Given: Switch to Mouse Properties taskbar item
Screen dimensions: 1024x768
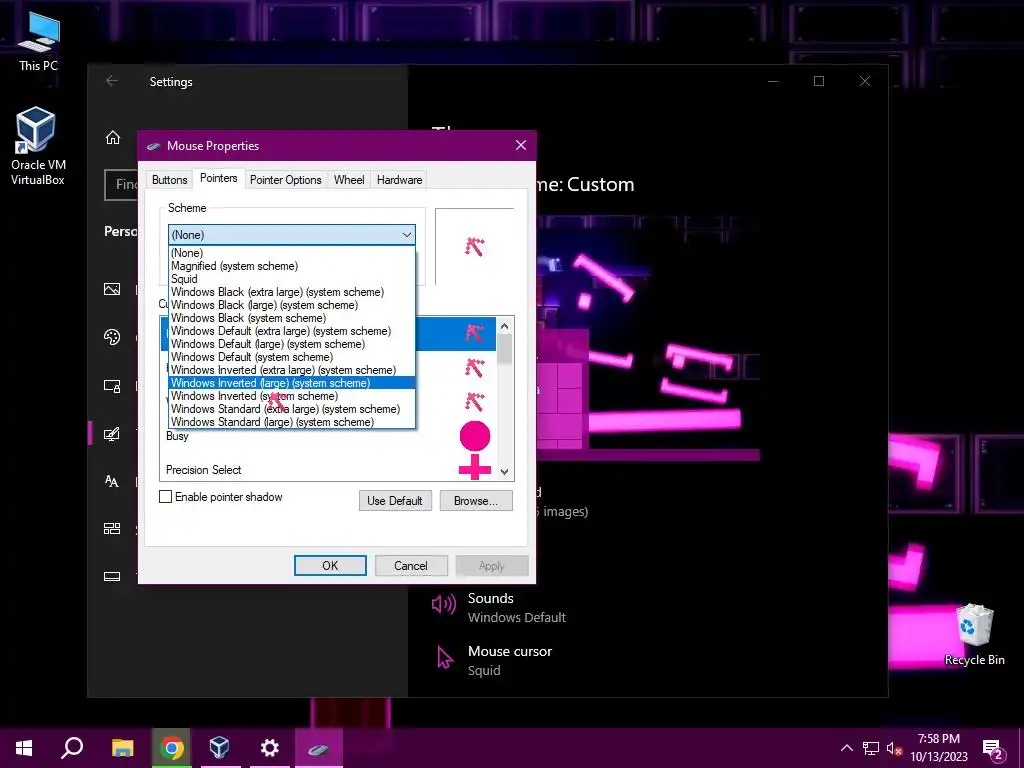Looking at the screenshot, I should 319,748.
